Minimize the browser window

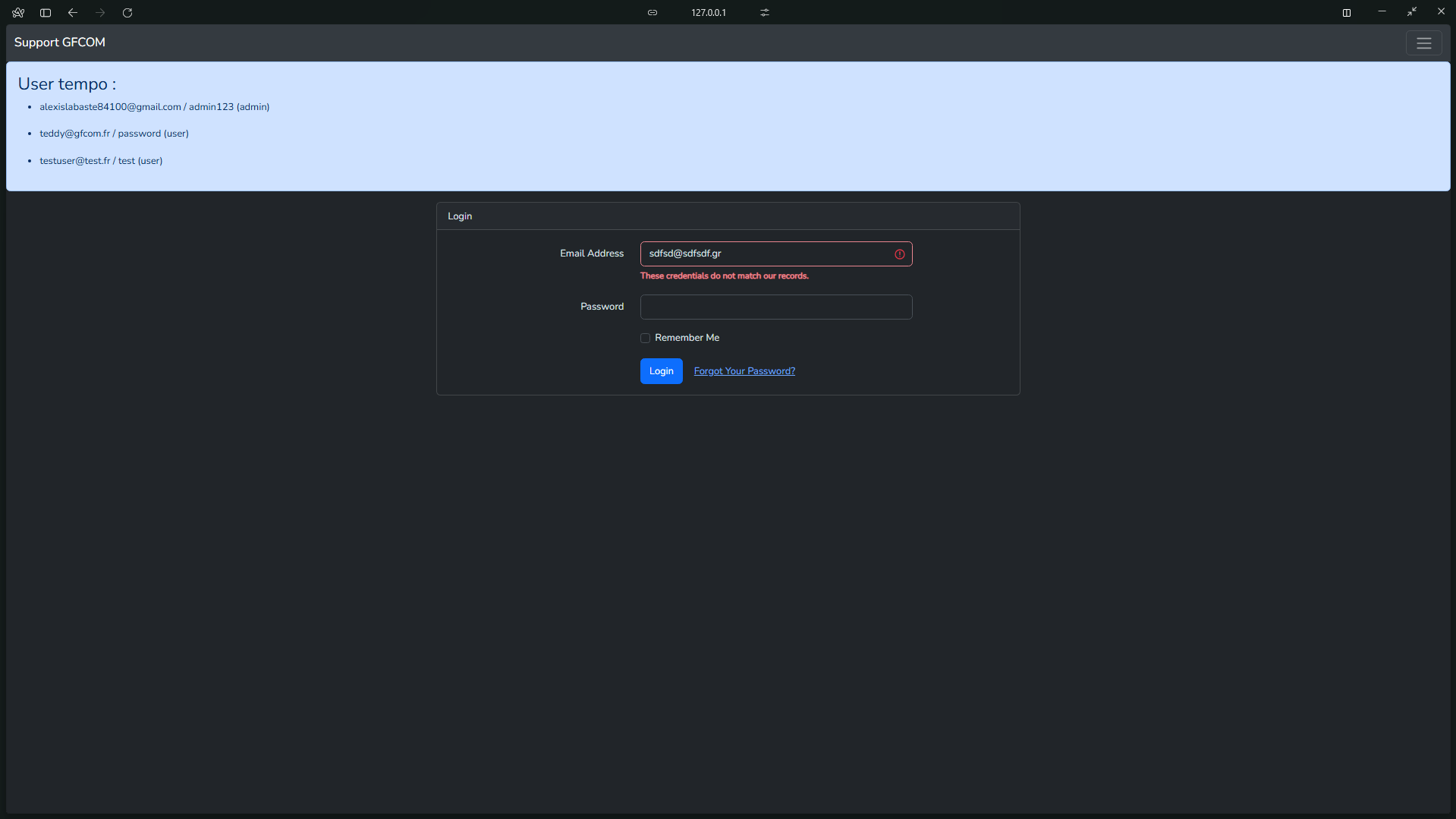click(1382, 12)
